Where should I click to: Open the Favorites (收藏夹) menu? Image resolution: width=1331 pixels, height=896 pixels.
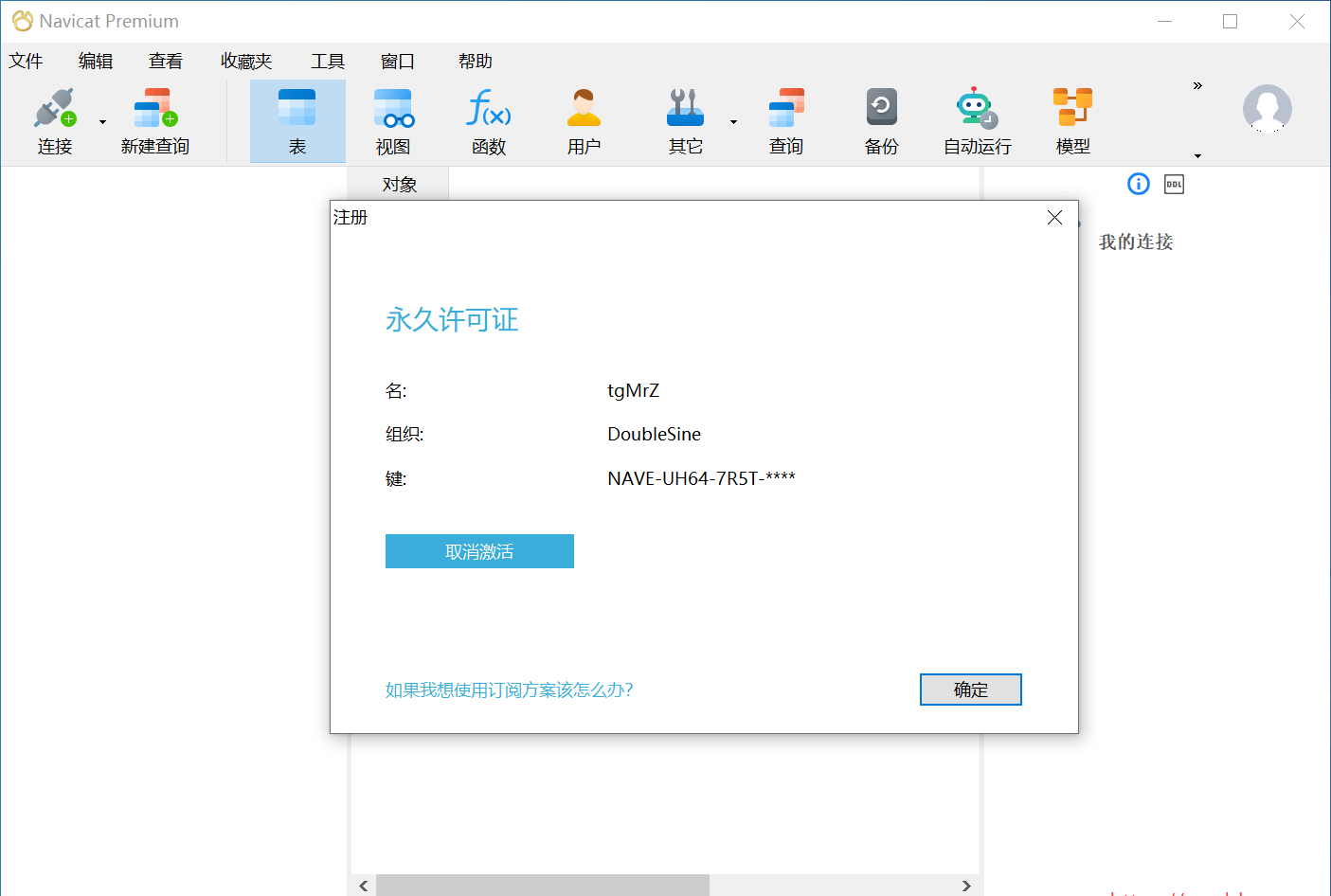click(246, 62)
